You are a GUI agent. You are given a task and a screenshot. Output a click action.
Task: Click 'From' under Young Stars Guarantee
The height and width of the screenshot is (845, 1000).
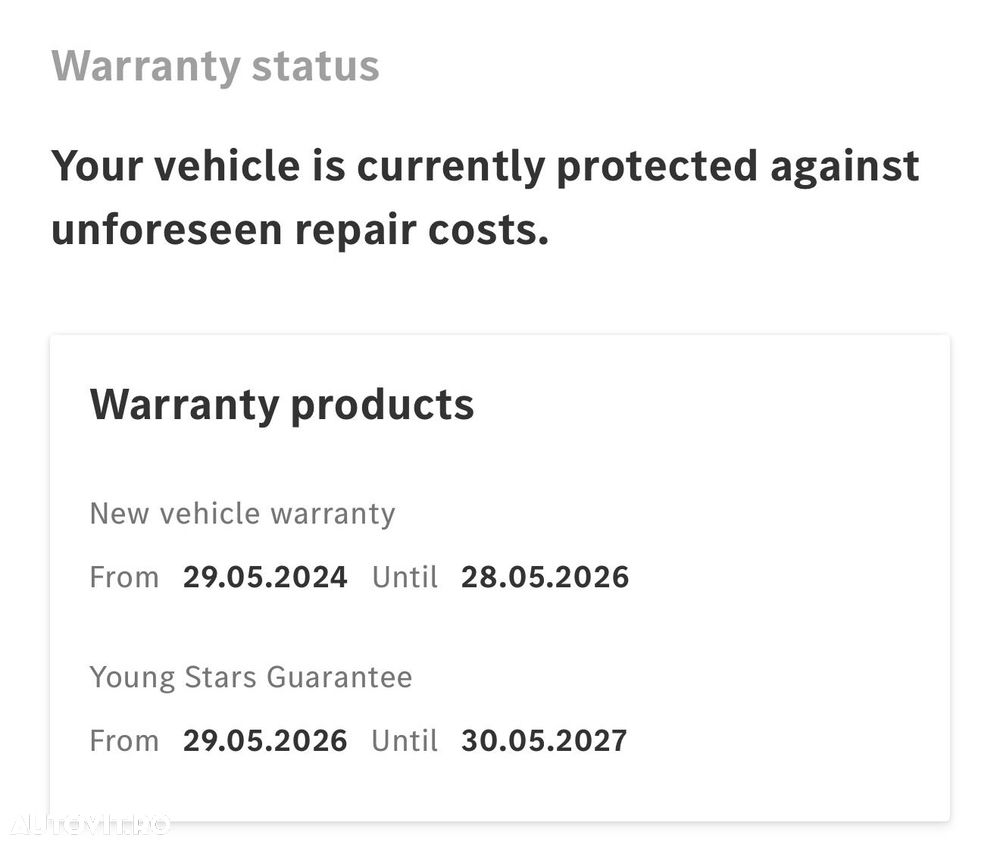(124, 741)
